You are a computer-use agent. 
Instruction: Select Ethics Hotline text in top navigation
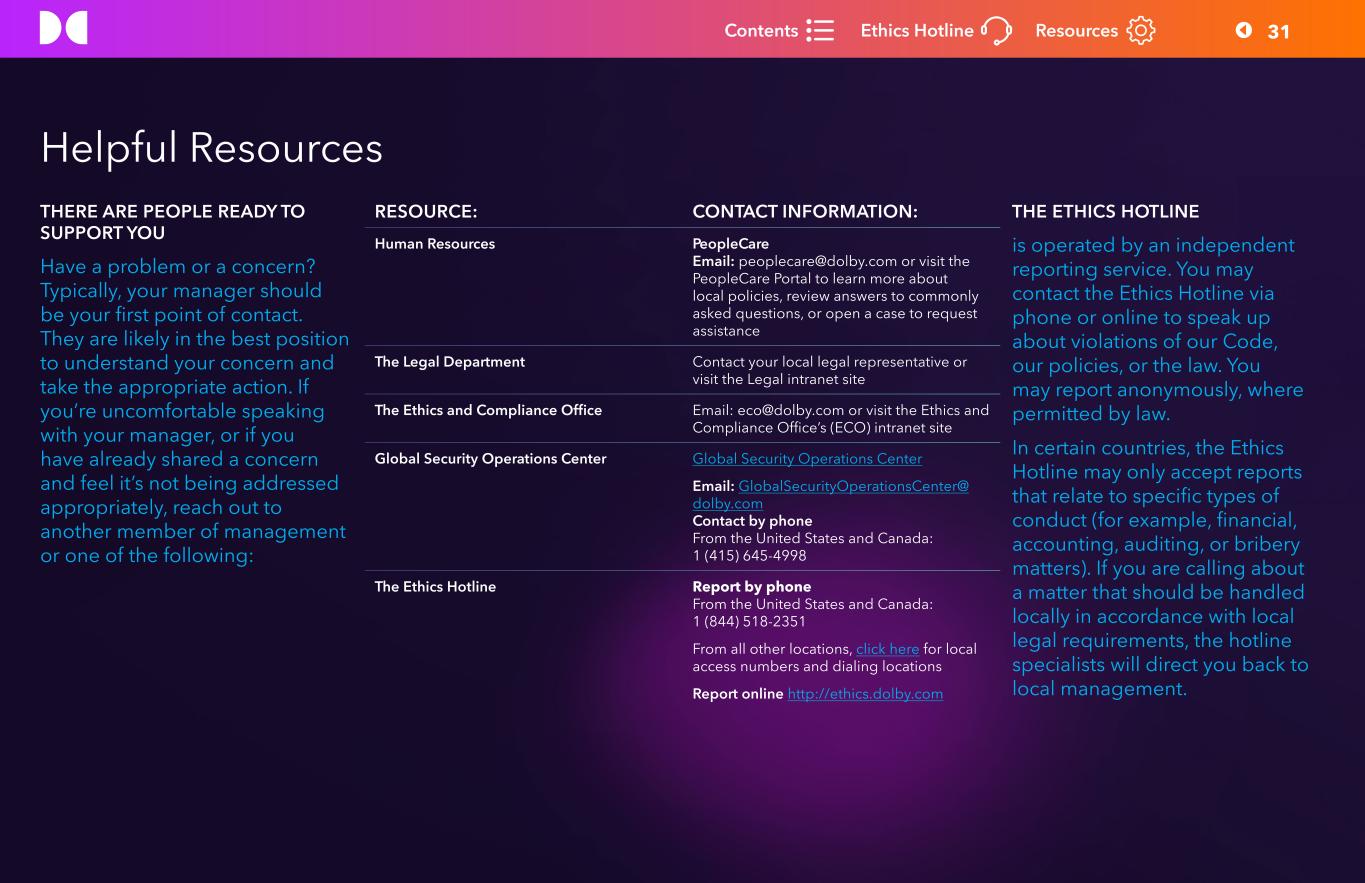916,31
